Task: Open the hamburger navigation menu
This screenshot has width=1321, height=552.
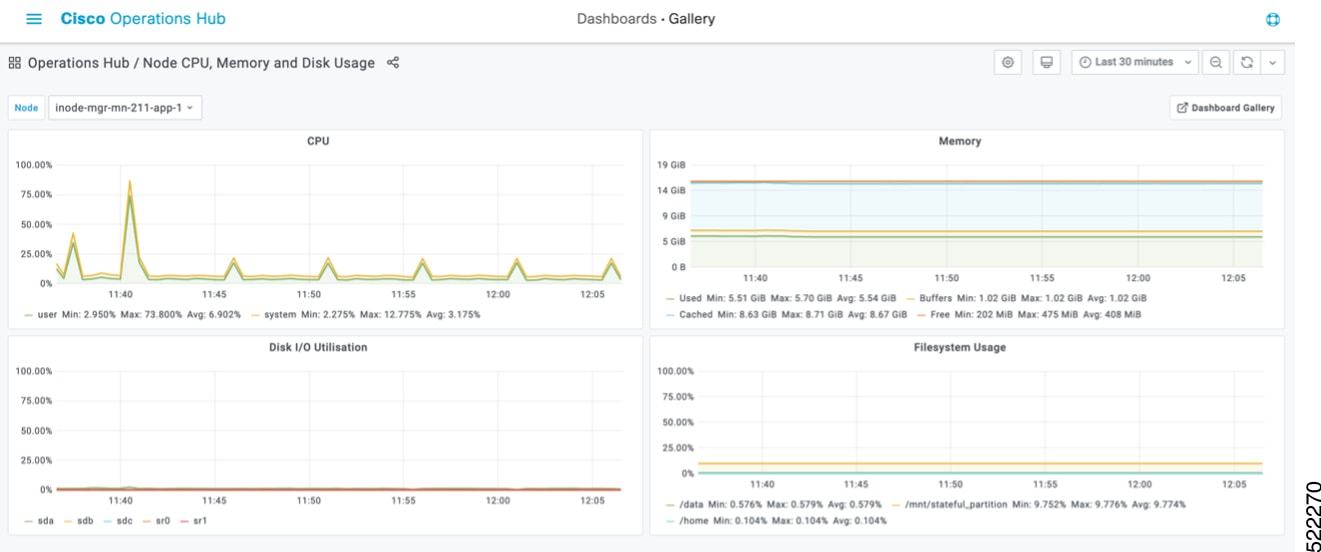Action: pyautogui.click(x=34, y=19)
